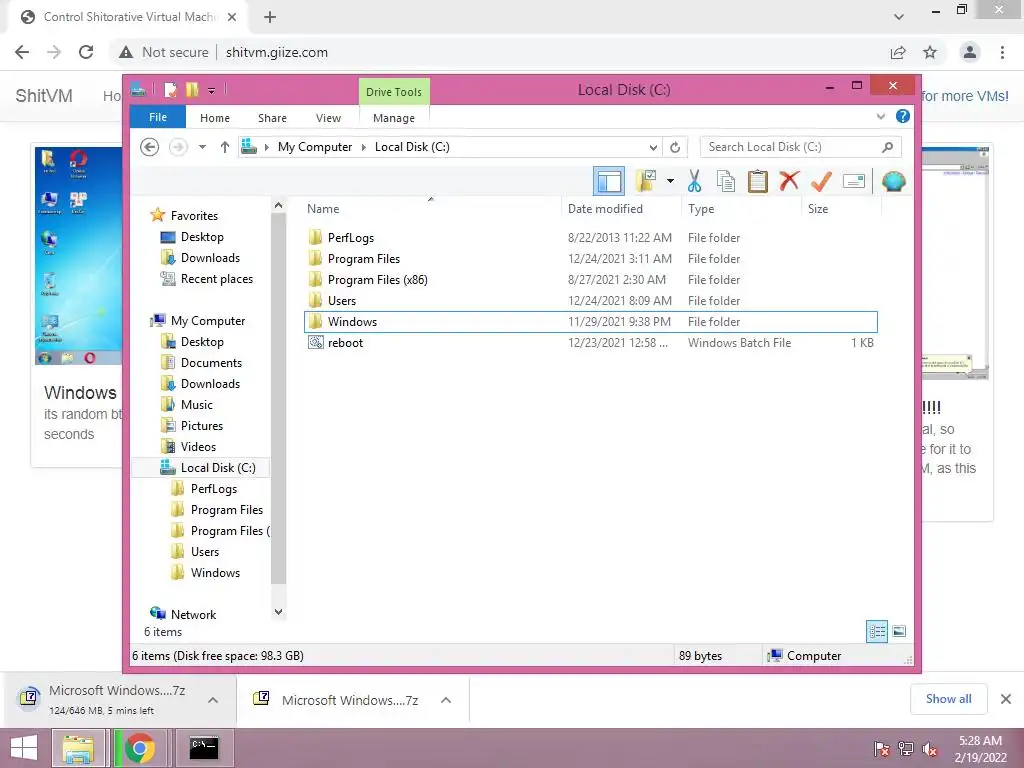Click the Search Local Disk (C:) field
1024x768 pixels.
pos(801,147)
